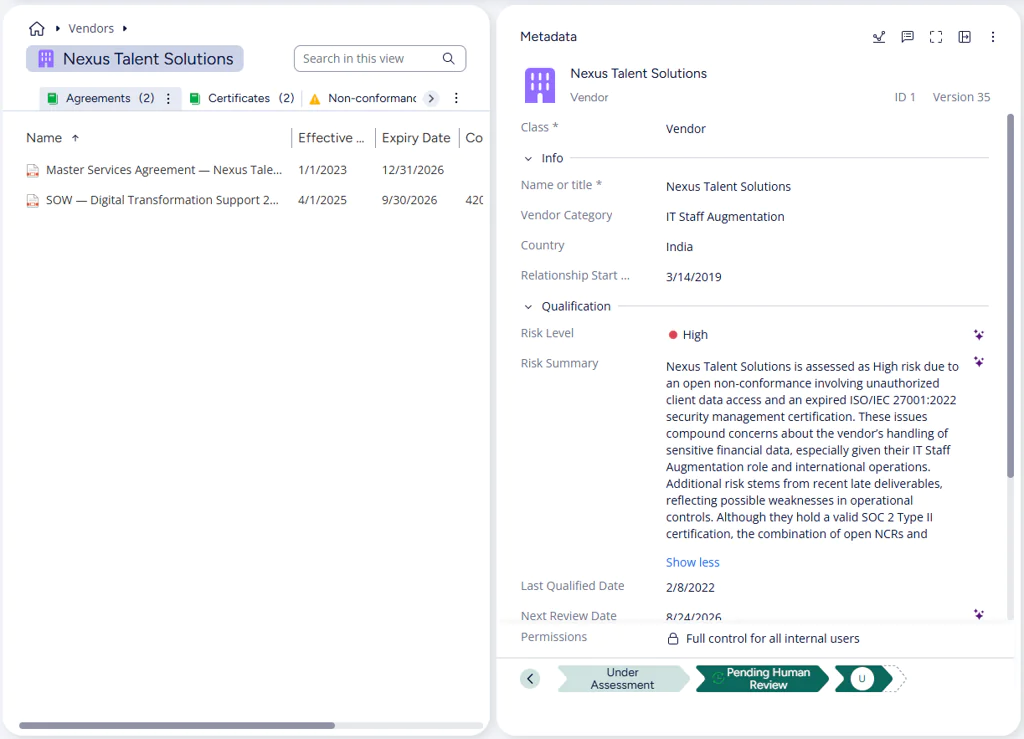Click the lock icon beside Permissions
Screen dimensions: 1024x739
point(673,638)
